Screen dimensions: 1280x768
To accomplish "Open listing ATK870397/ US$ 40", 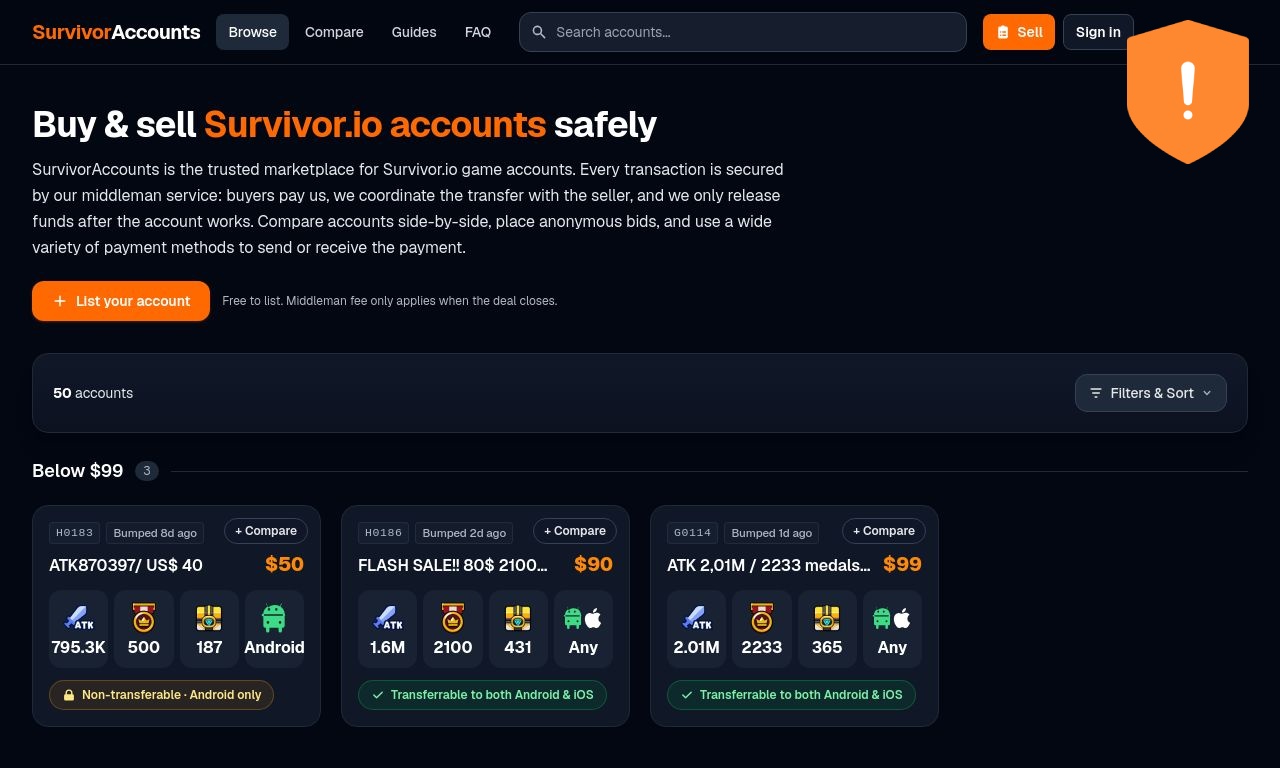I will point(126,565).
